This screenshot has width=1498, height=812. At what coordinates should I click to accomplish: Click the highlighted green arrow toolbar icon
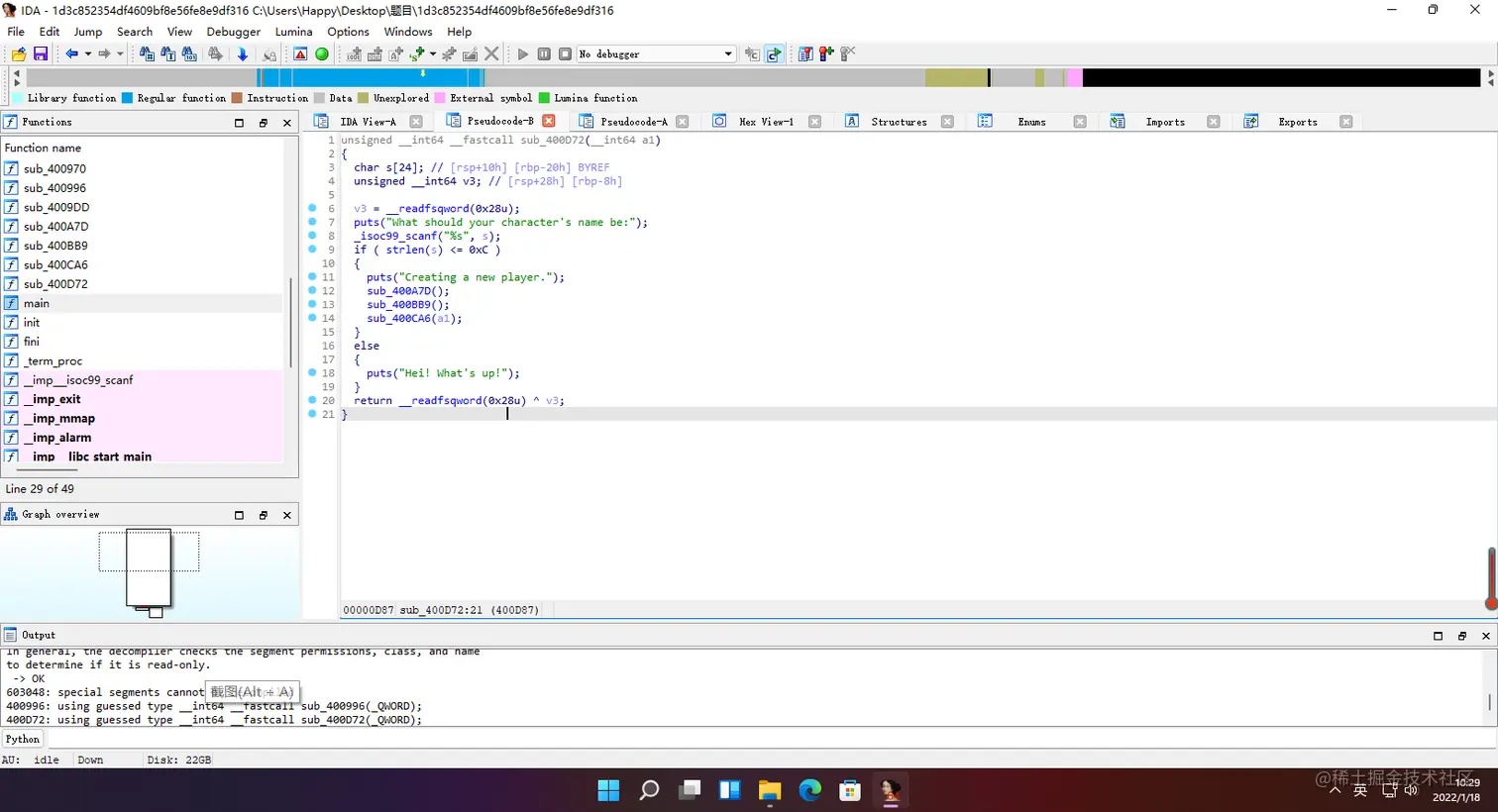point(774,54)
